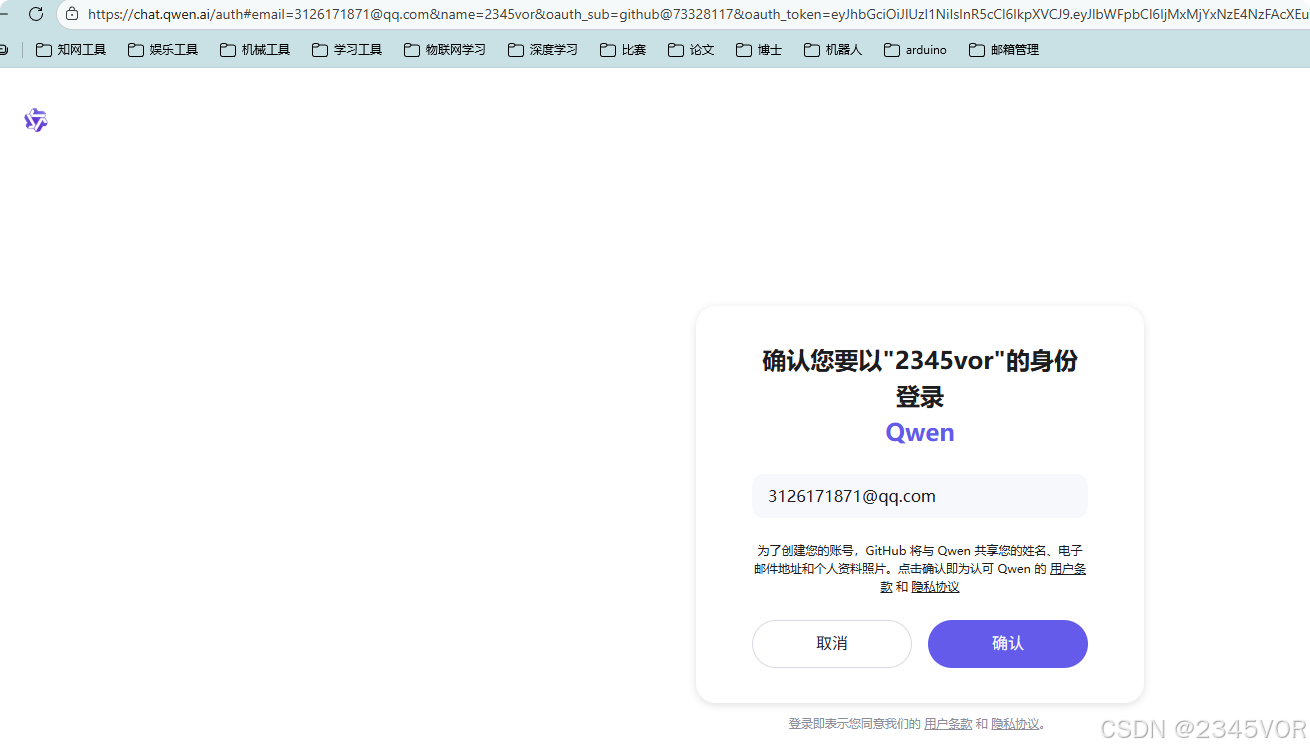This screenshot has height=751, width=1310.
Task: Open the 物联网学习 bookmarks folder
Action: point(455,49)
